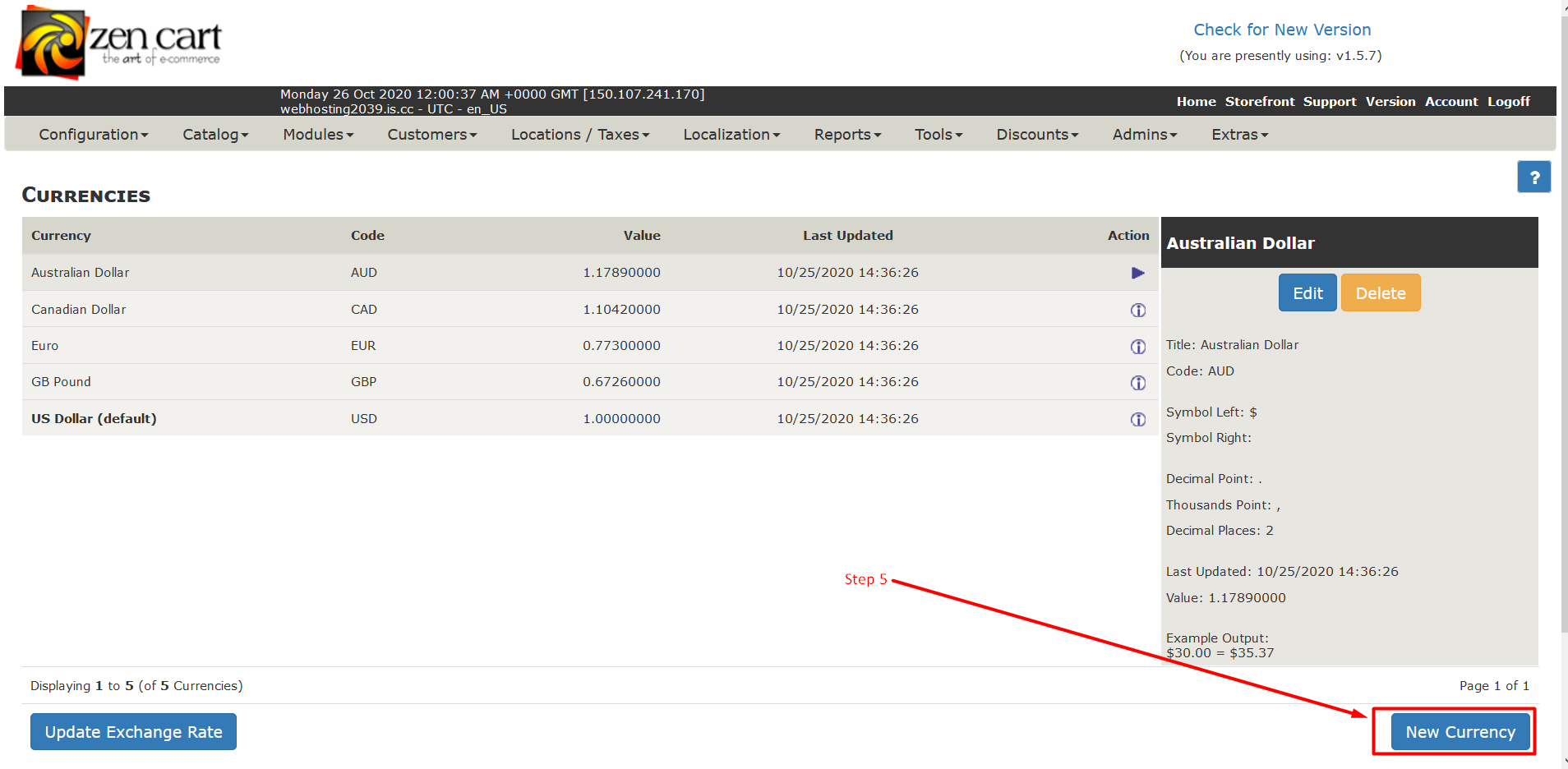The height and width of the screenshot is (769, 1568).
Task: Expand Locations / Taxes menu
Action: coord(580,134)
